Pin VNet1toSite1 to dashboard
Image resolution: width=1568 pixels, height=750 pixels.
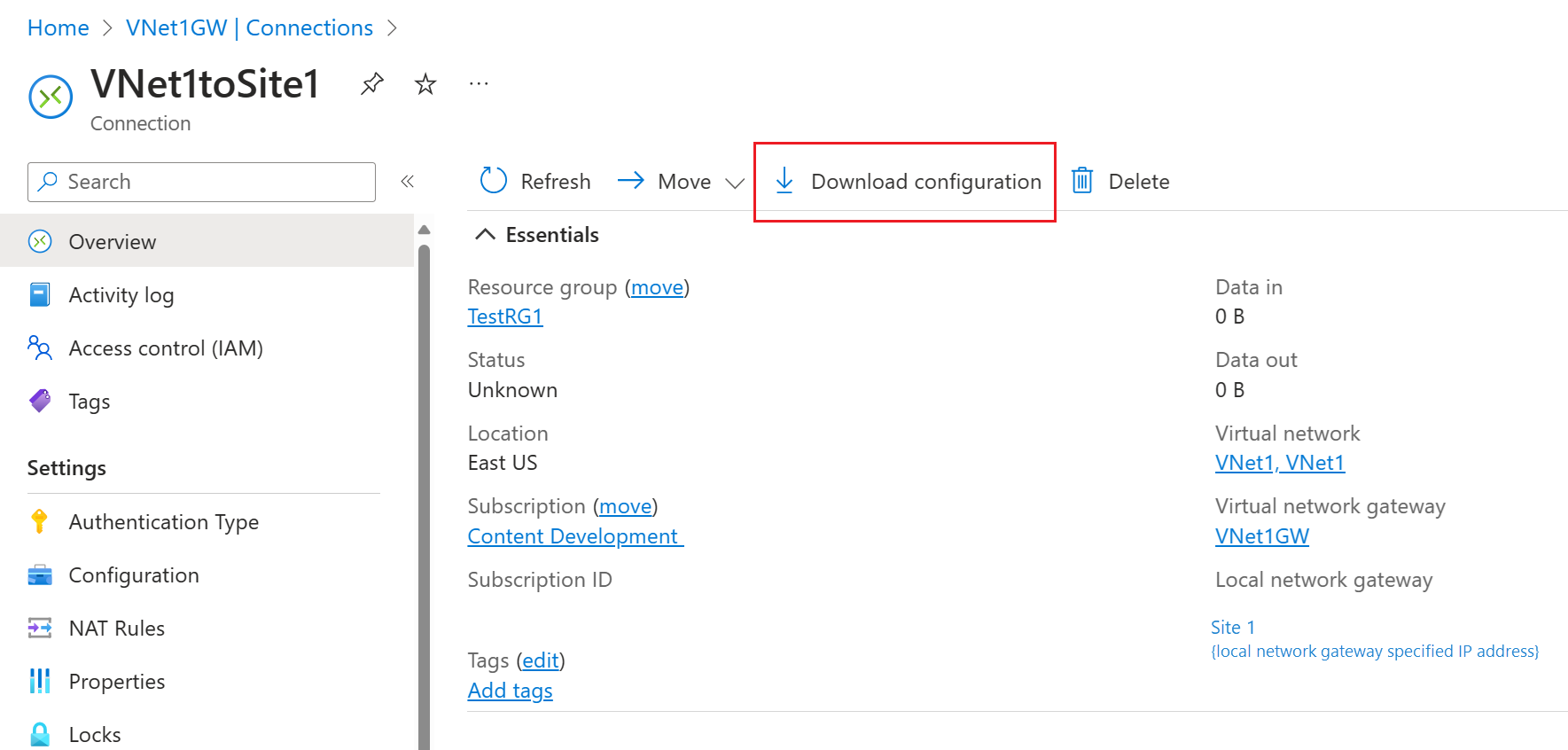pos(372,84)
